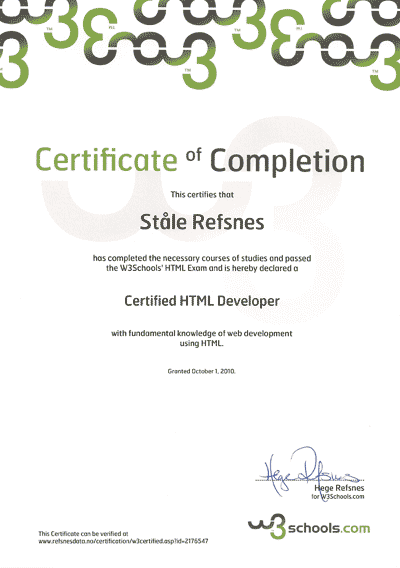Click "with fundamental knowledge of web development"
Screen dimensions: 400x568
point(201,333)
